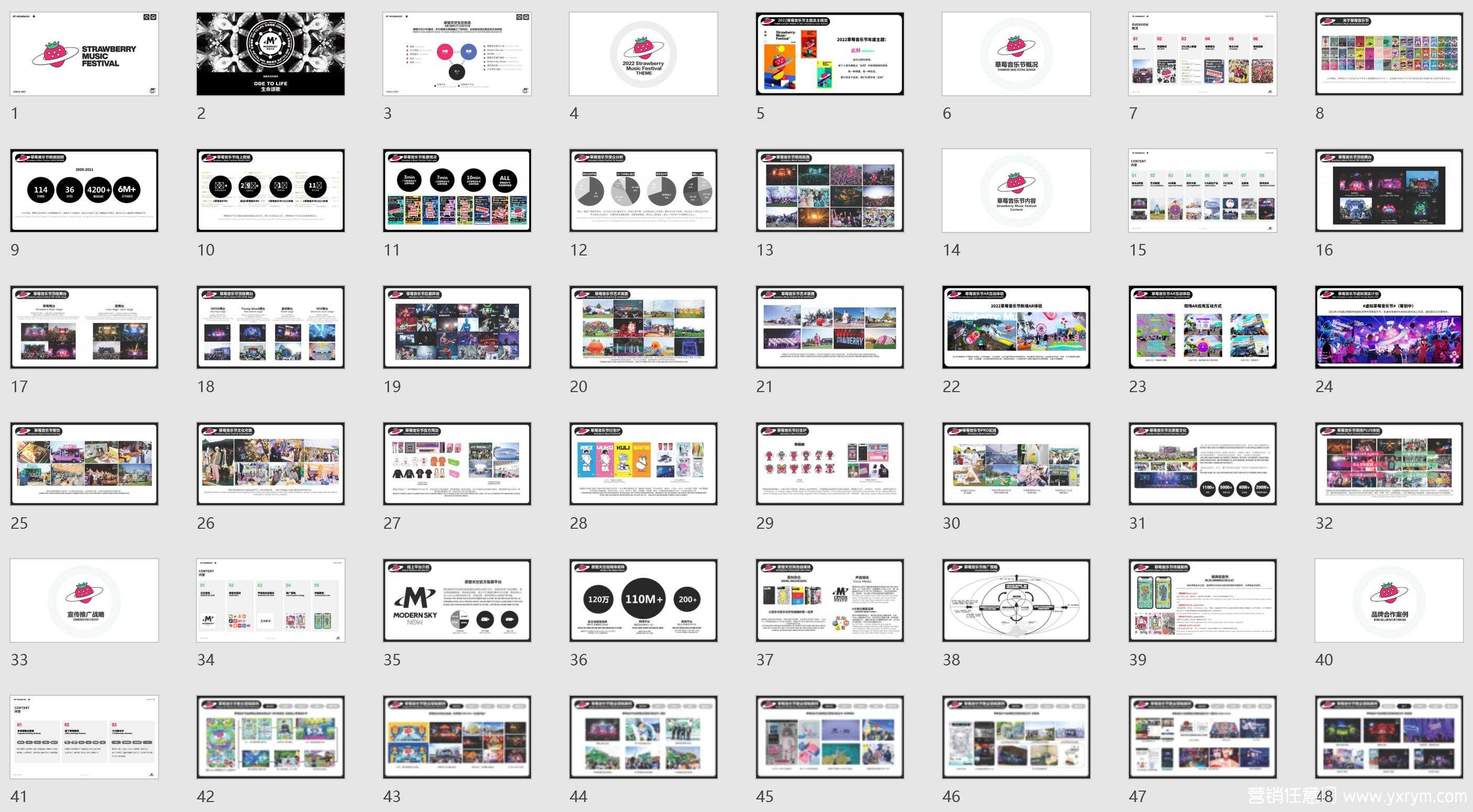Choose slide 32 PLUS experience photos thumbnail
The image size is (1473, 812).
click(x=1389, y=464)
